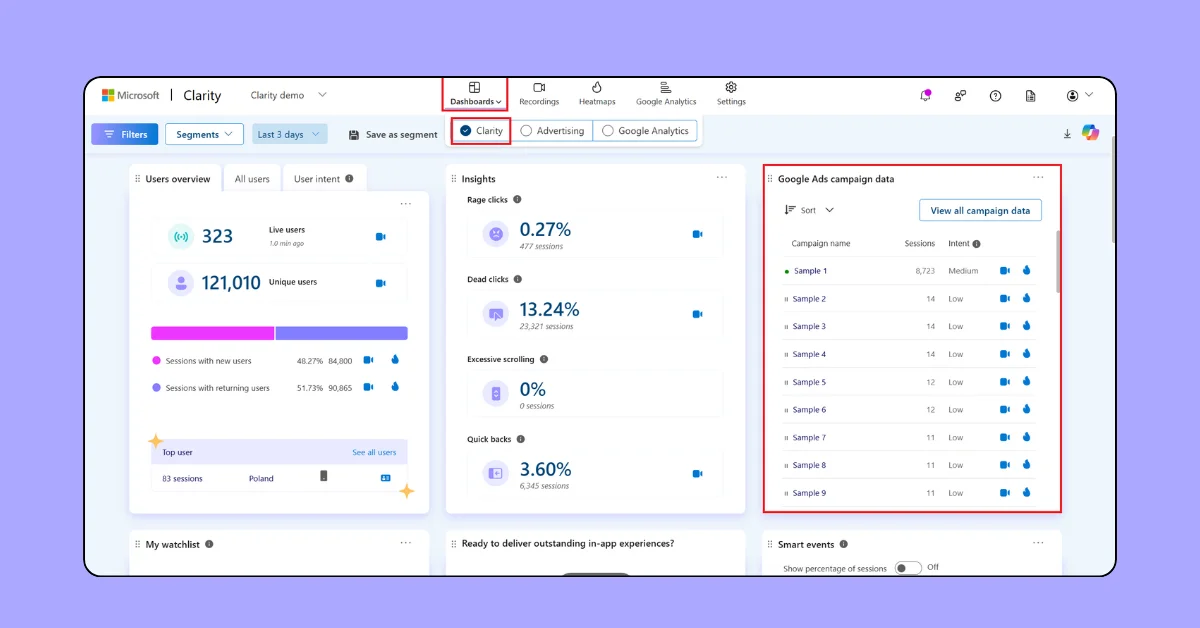The height and width of the screenshot is (628, 1200).
Task: Show Rage clicks info tooltip
Action: pyautogui.click(x=517, y=199)
